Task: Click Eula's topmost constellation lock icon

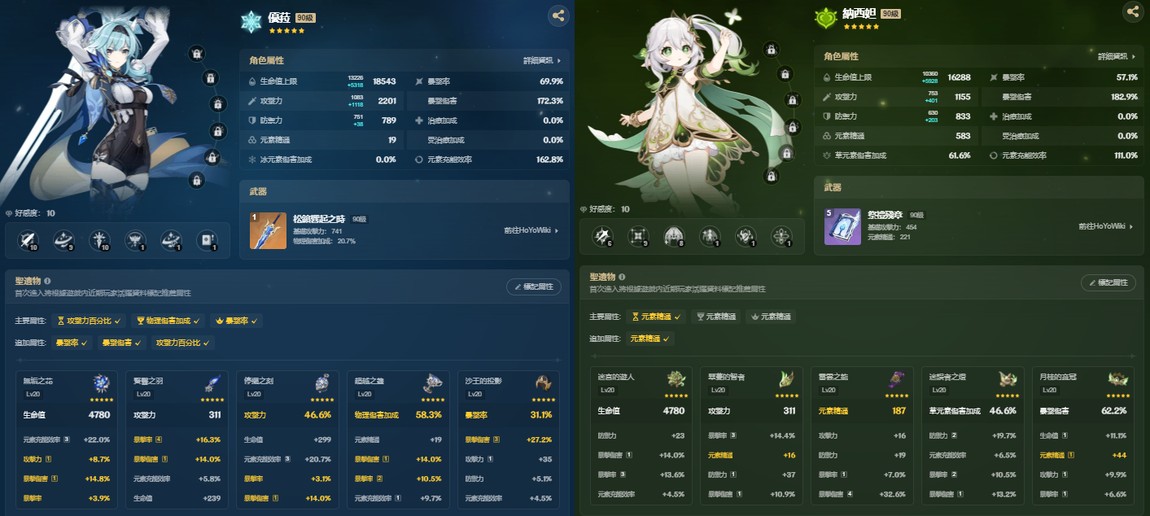Action: coord(196,53)
